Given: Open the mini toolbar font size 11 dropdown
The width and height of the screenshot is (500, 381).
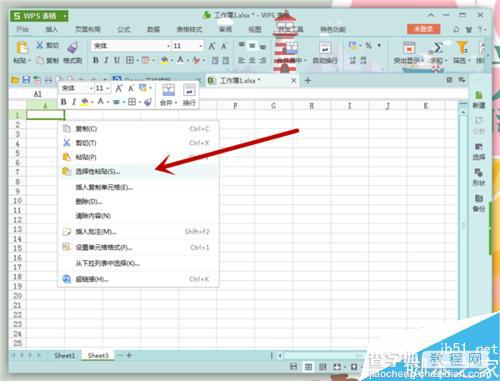Looking at the screenshot, I should coord(108,88).
